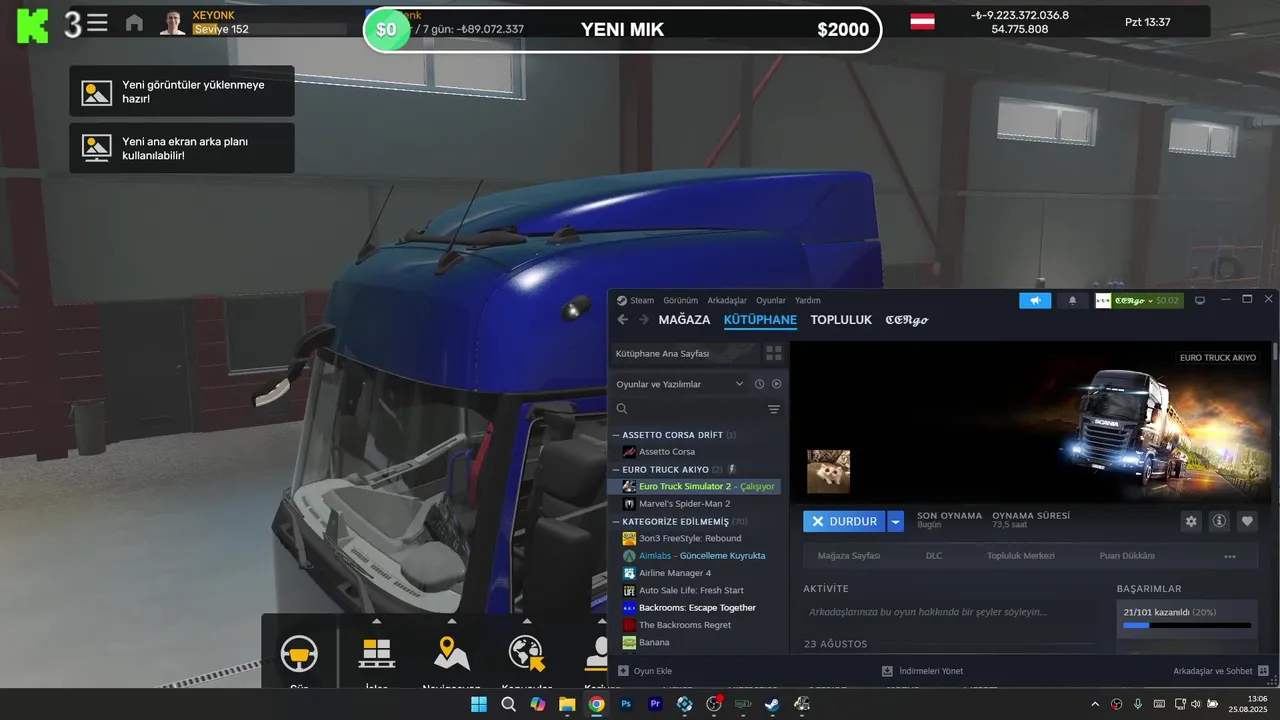Click the home icon in the game top bar
Screen dimensions: 1280x720
coord(134,23)
